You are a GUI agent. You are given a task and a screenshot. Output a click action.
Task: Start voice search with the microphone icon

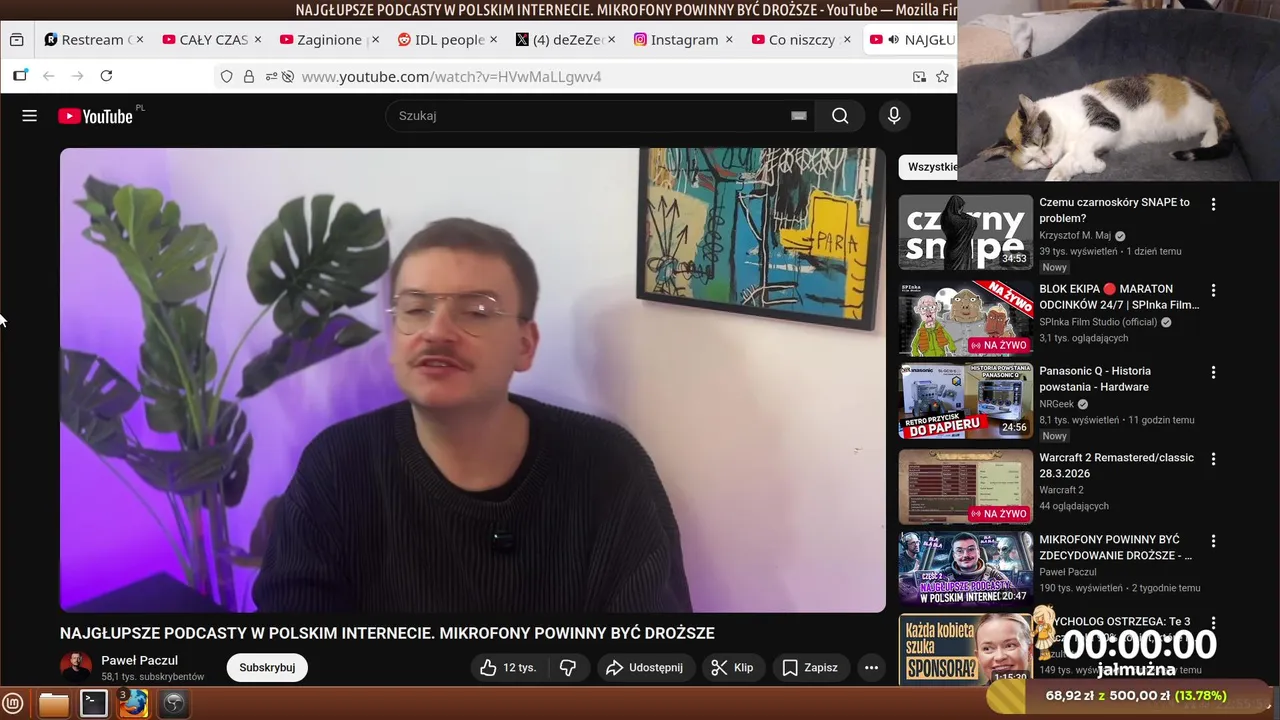pos(894,116)
